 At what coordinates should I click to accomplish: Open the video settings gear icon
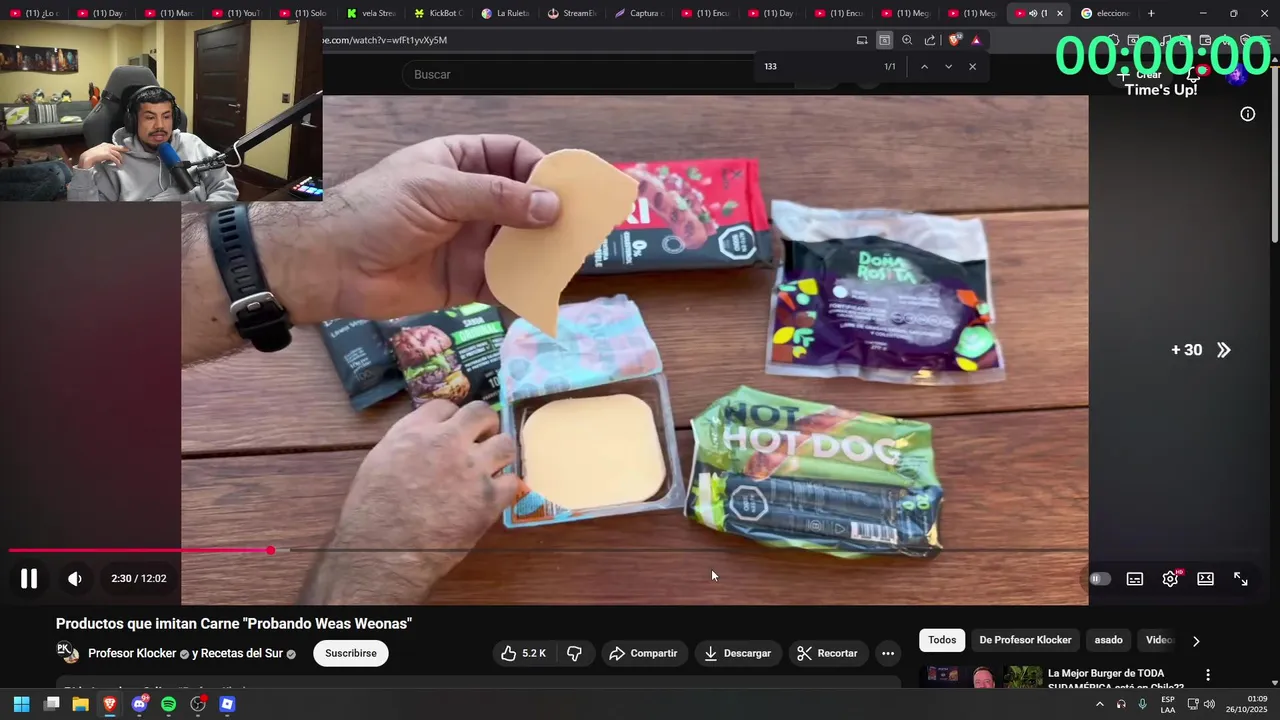tap(1170, 579)
